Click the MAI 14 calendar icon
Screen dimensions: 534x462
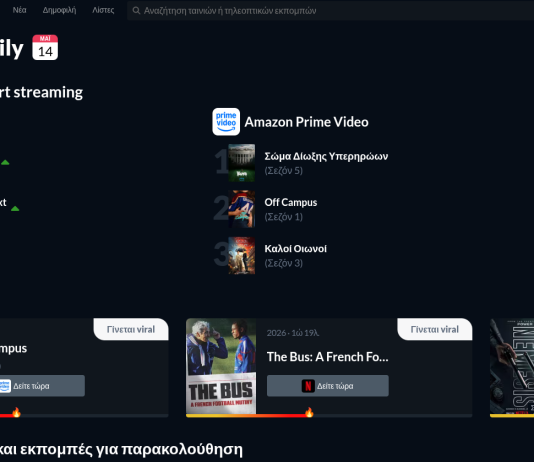click(45, 47)
